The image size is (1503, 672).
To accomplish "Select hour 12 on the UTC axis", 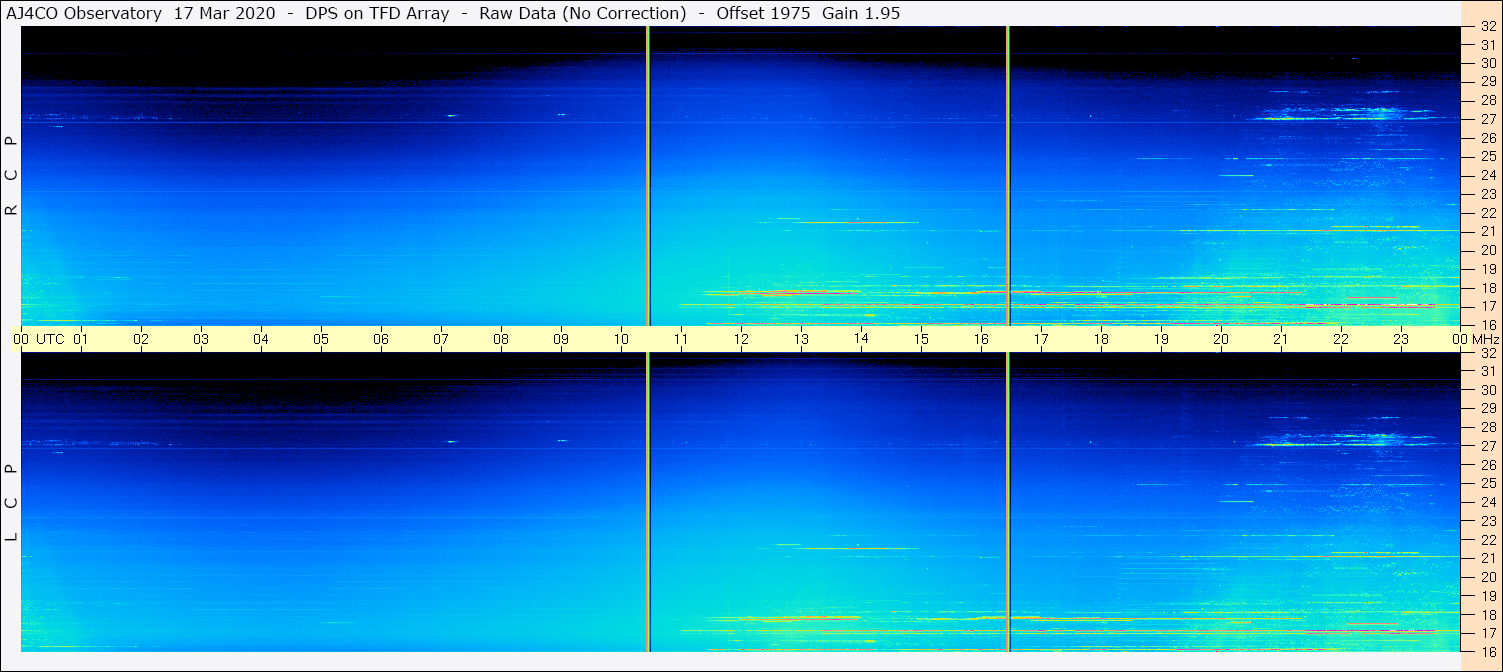I will [x=741, y=339].
